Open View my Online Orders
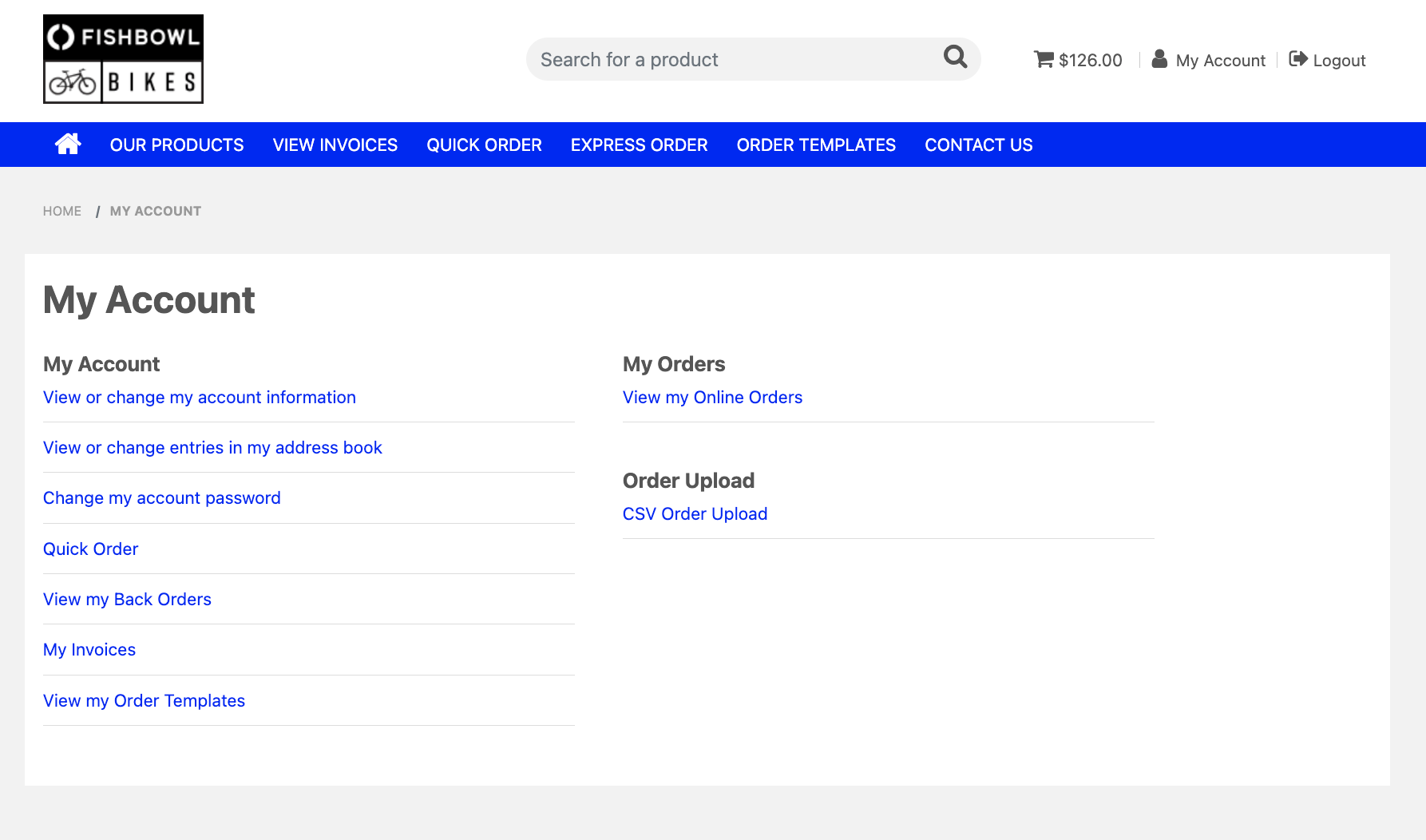 click(712, 397)
